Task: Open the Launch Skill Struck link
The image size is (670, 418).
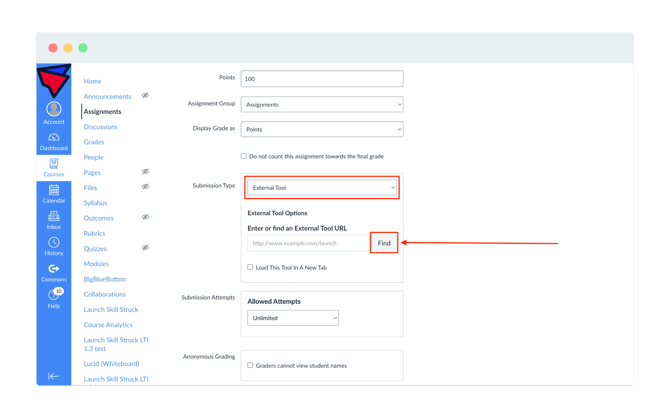Action: pos(111,309)
